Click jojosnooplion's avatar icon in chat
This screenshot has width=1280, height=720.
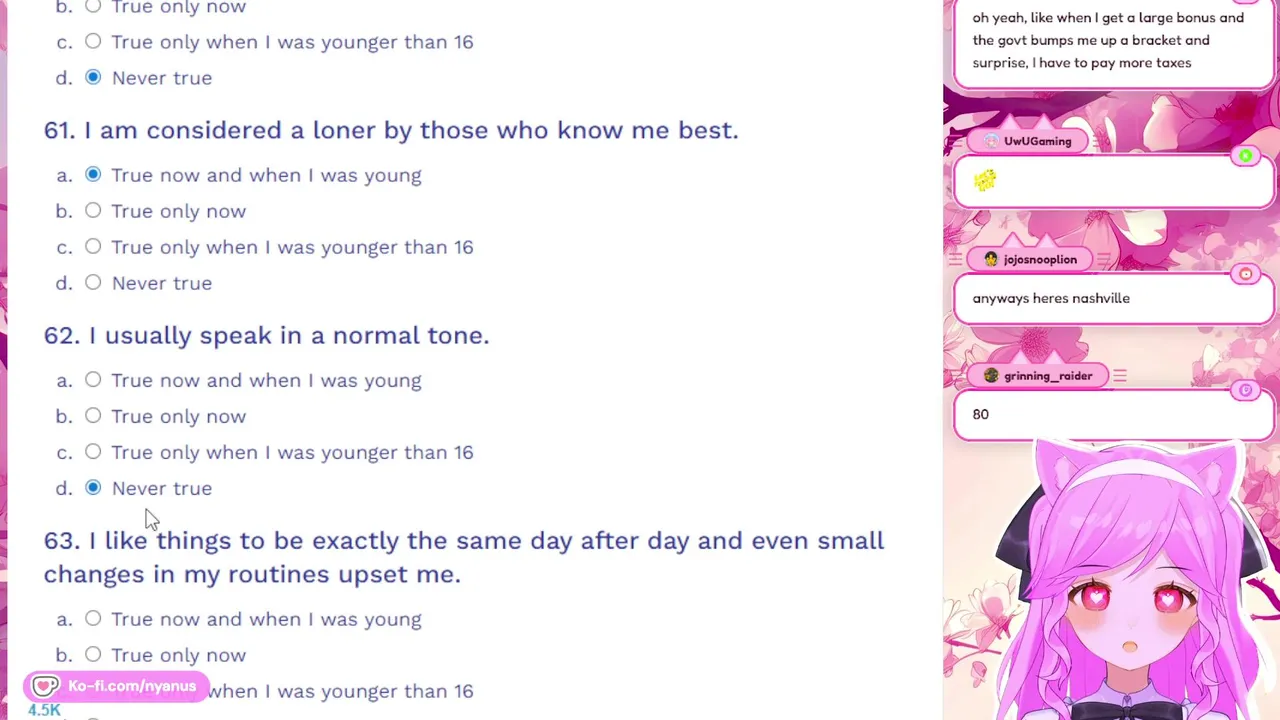pyautogui.click(x=991, y=259)
